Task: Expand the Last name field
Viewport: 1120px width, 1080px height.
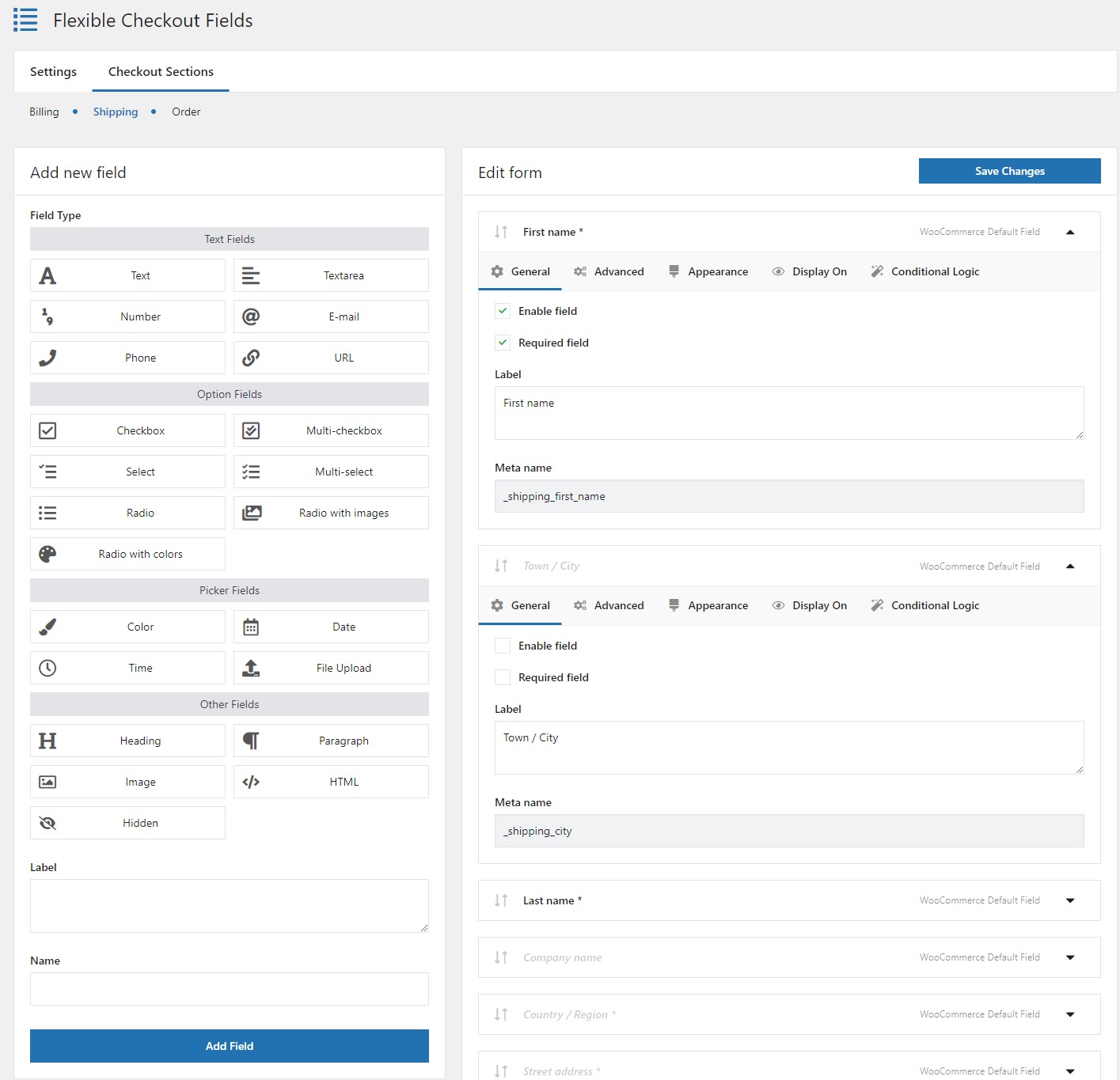Action: coord(1070,900)
